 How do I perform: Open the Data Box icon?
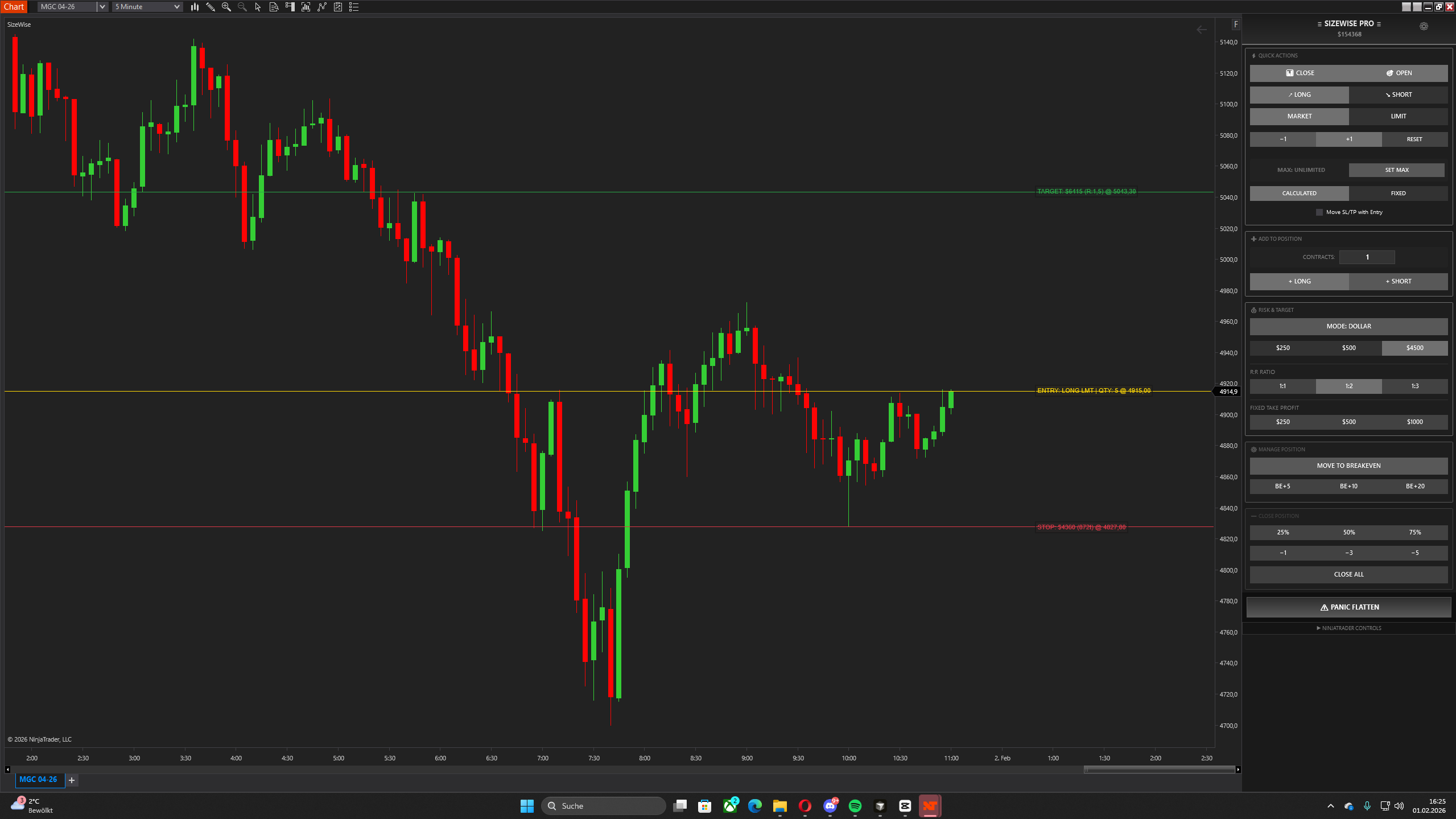coord(274,6)
